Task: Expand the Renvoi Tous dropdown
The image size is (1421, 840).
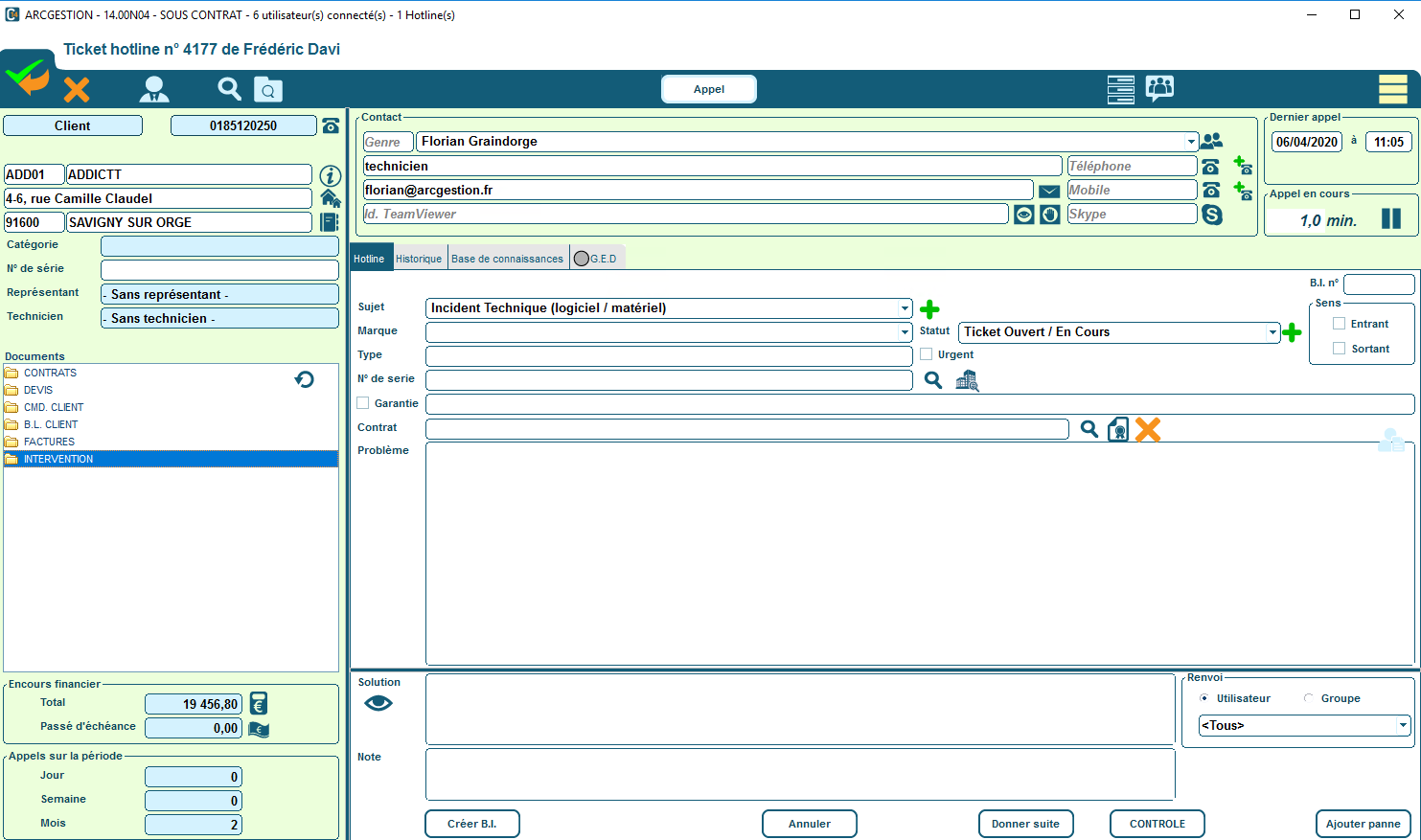Action: [1403, 725]
